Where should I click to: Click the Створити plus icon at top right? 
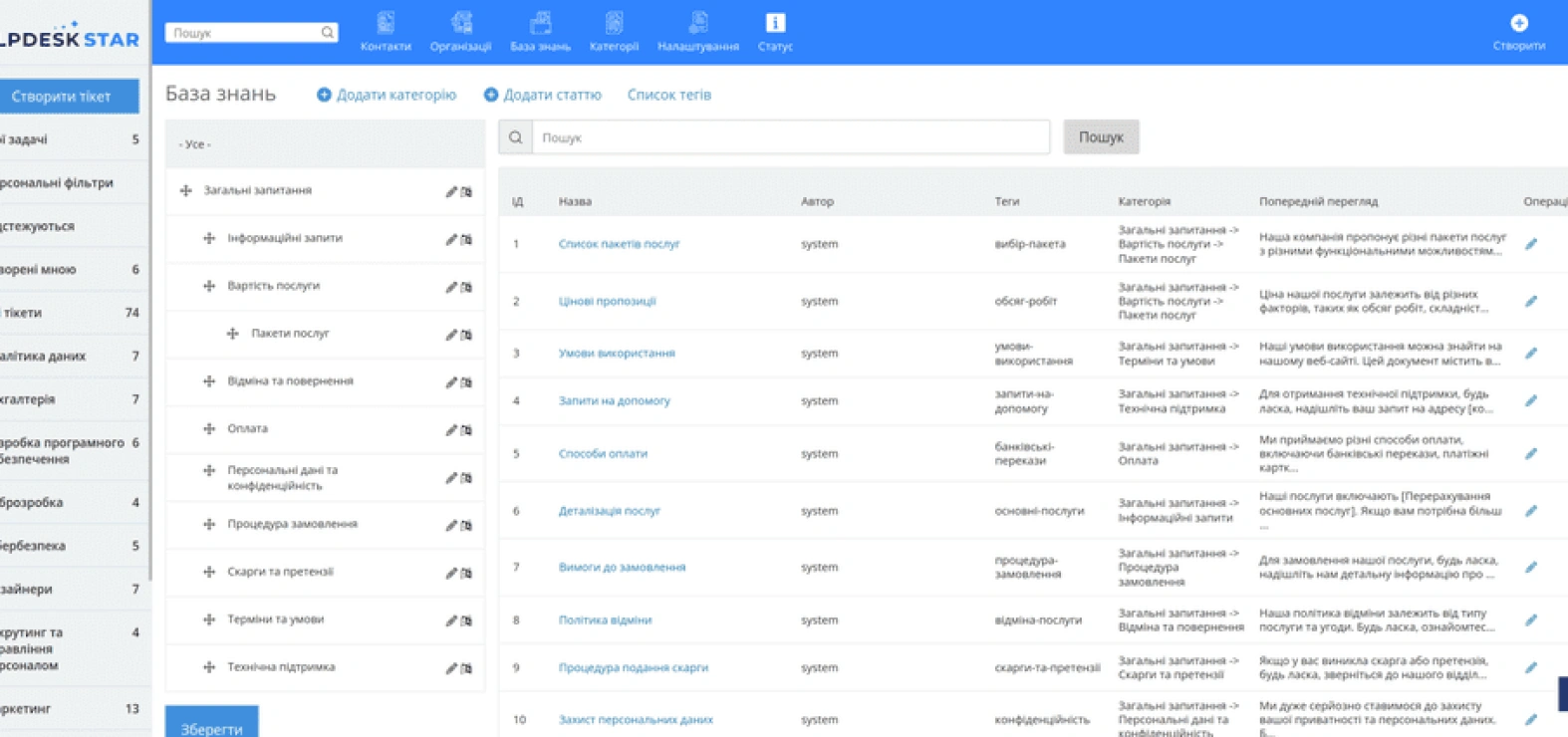1518,23
